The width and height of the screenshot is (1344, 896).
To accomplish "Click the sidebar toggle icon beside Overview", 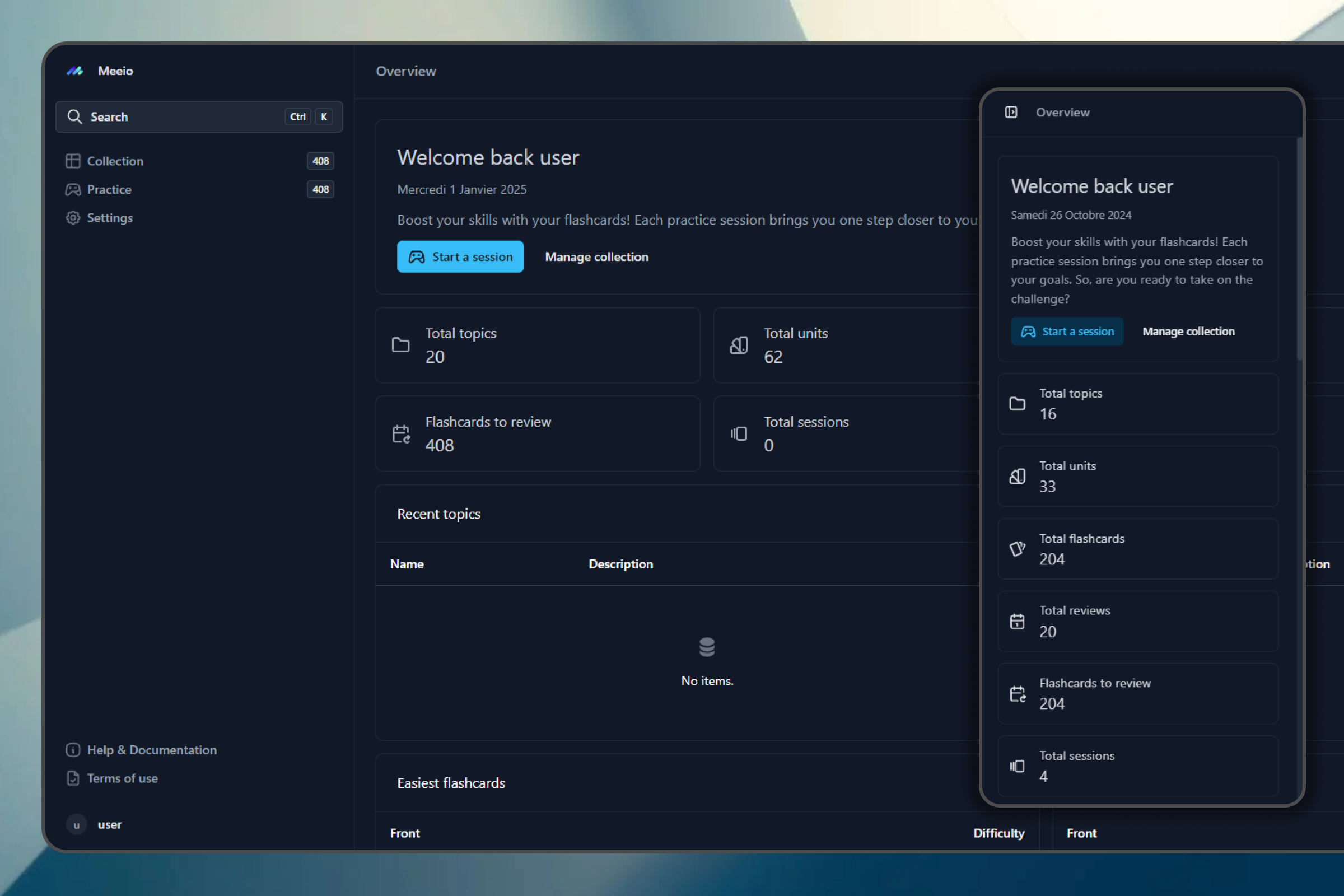I will pos(1011,112).
